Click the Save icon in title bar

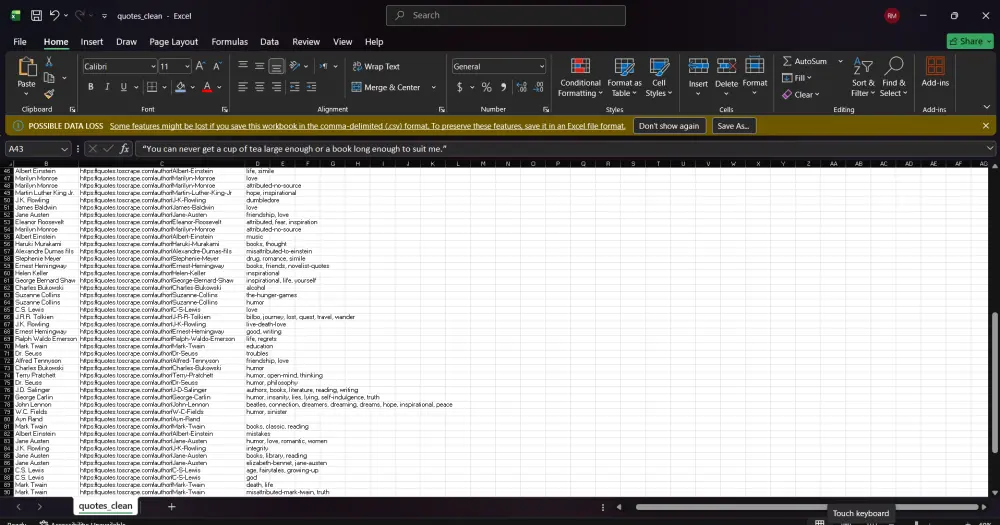tap(36, 15)
